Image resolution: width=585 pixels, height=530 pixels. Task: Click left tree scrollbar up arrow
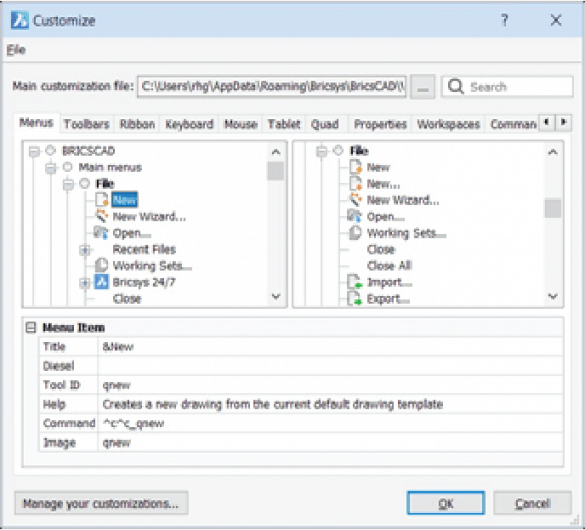click(276, 152)
